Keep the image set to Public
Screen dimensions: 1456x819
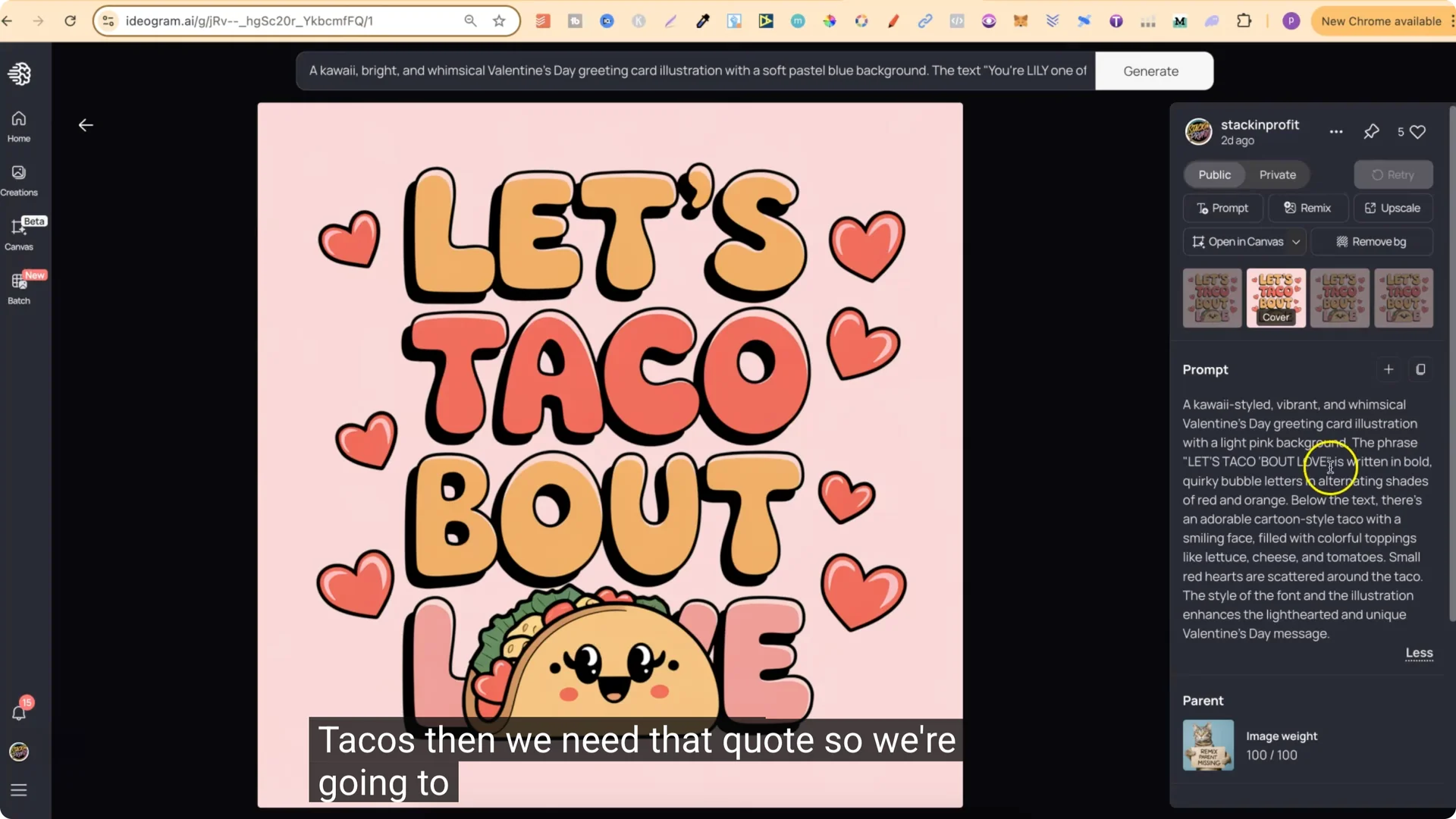tap(1214, 174)
